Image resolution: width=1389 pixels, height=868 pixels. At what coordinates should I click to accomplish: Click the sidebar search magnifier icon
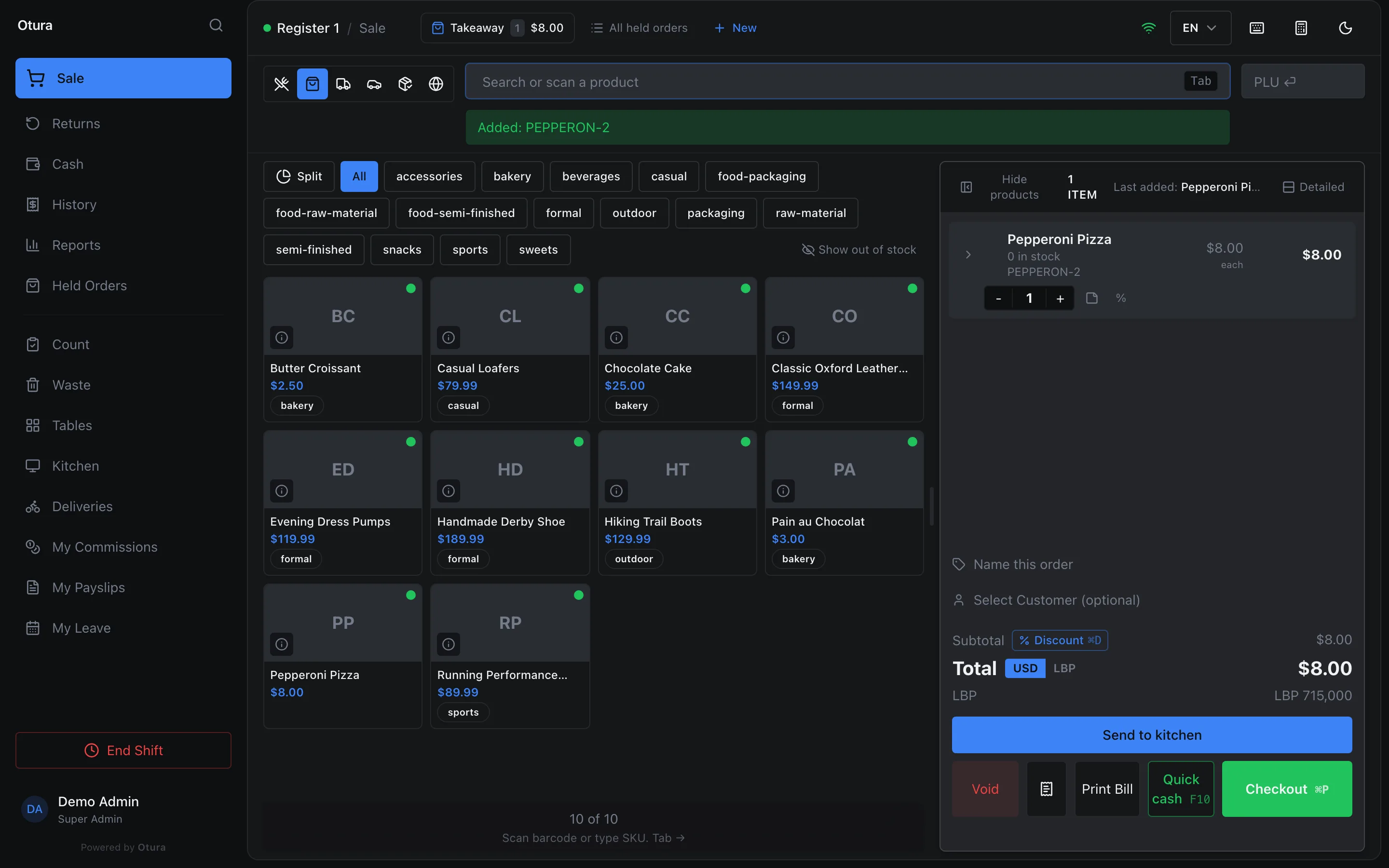(x=216, y=25)
